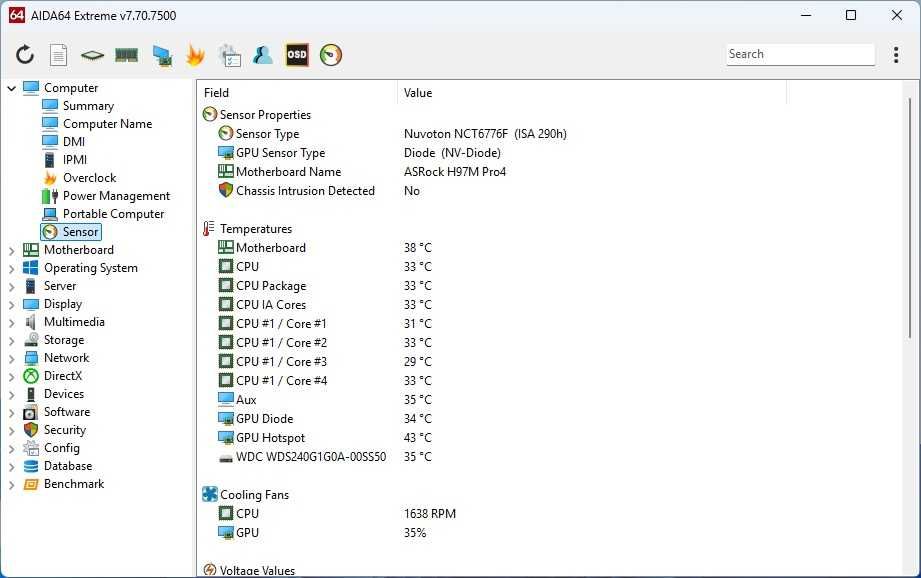This screenshot has height=578, width=921.
Task: Collapse the Computer tree node
Action: (12, 88)
